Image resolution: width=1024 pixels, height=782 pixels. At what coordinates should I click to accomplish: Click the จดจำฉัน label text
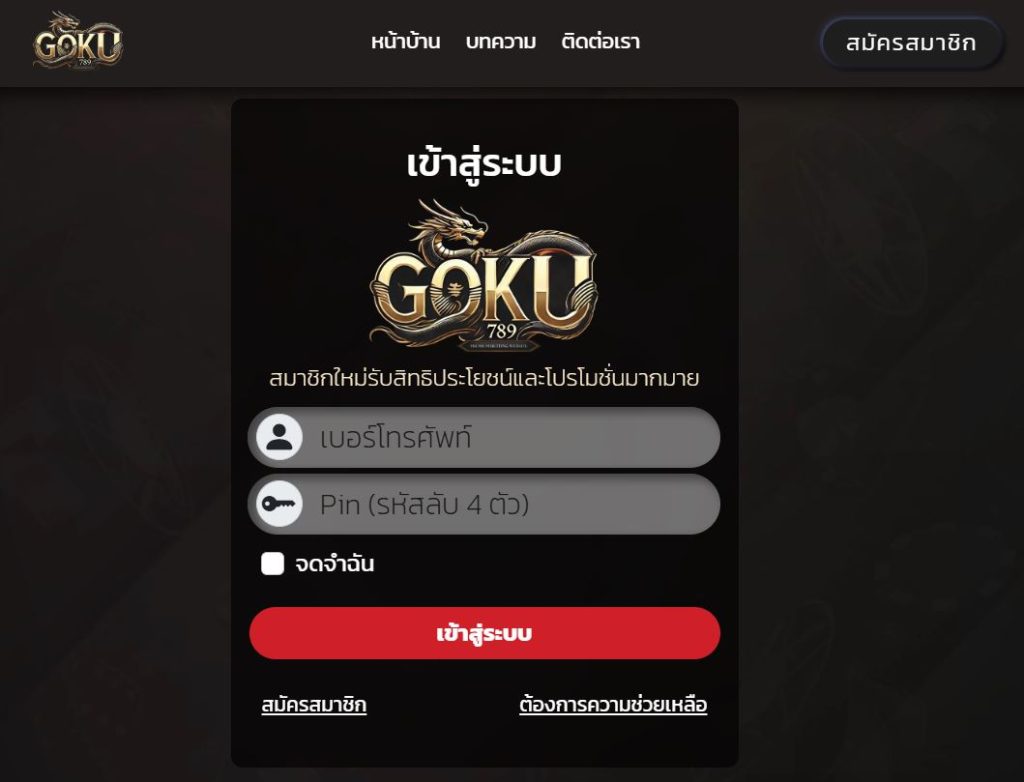coord(334,564)
